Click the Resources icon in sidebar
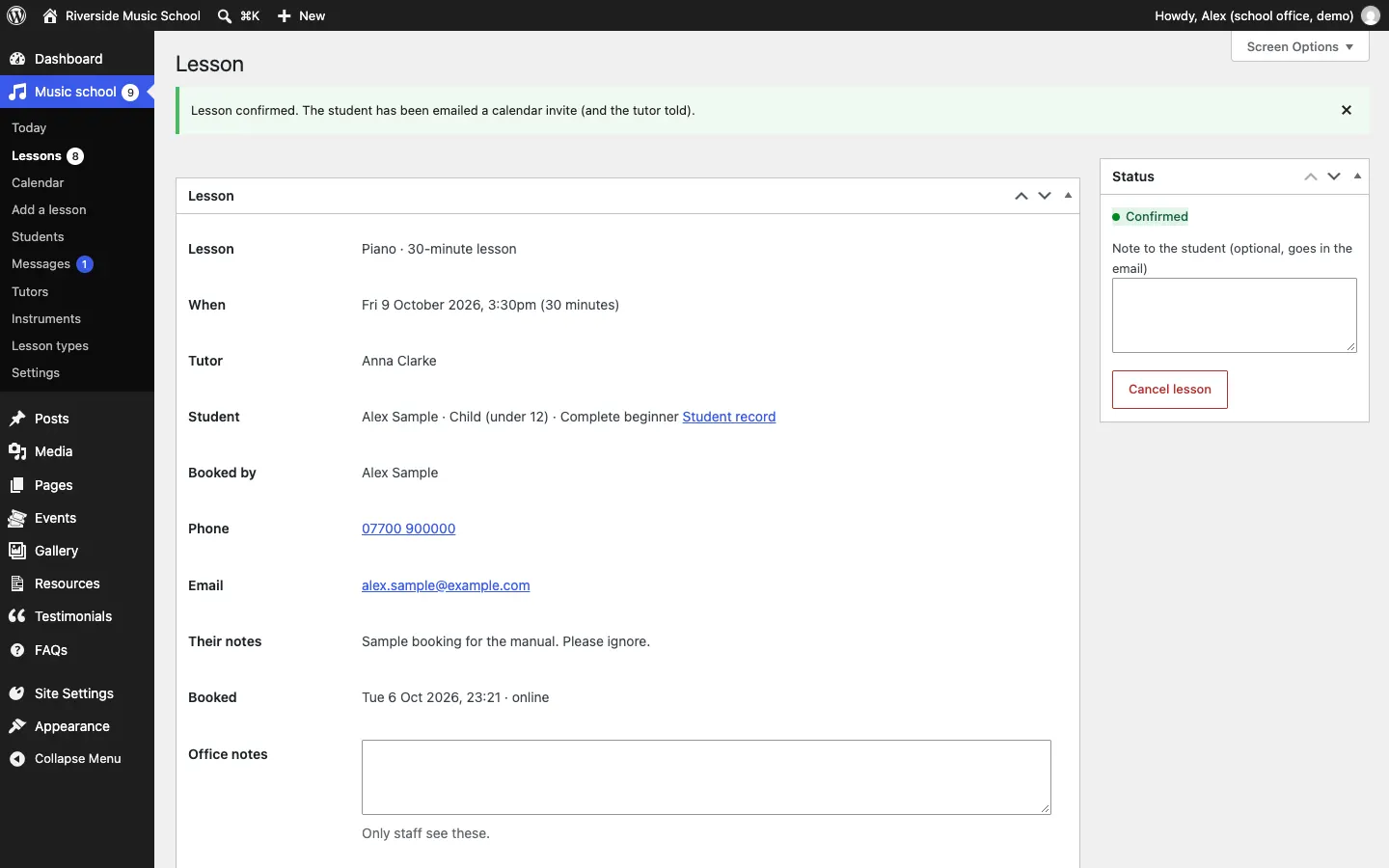The width and height of the screenshot is (1389, 868). click(x=17, y=583)
